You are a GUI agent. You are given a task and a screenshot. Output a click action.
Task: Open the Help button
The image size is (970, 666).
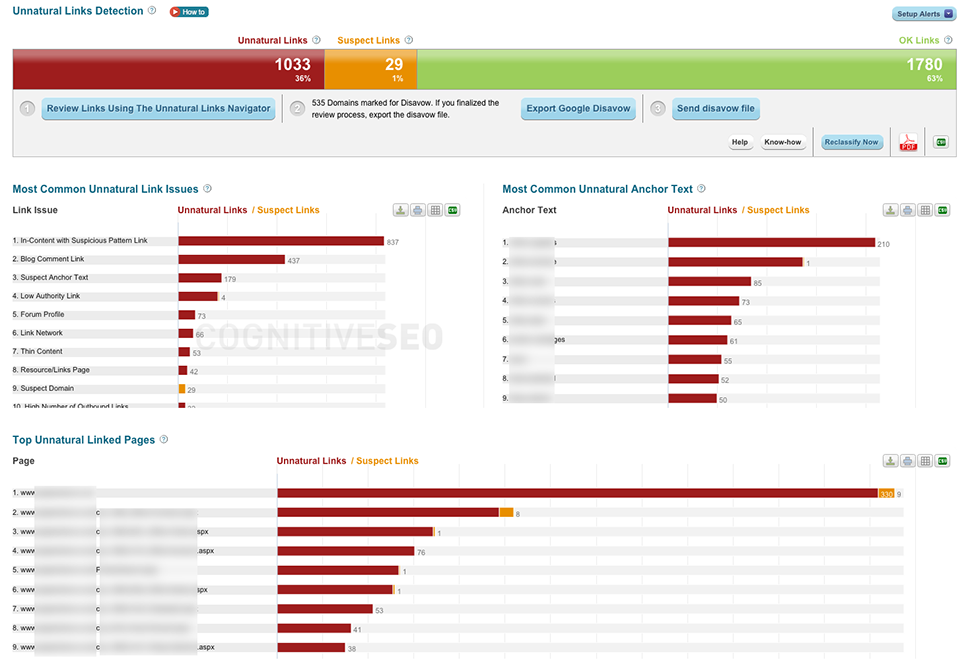pyautogui.click(x=740, y=142)
